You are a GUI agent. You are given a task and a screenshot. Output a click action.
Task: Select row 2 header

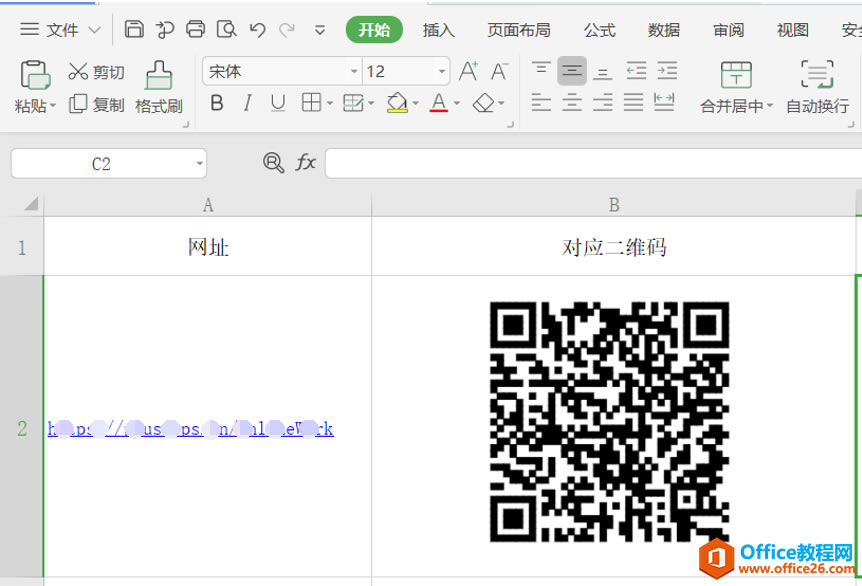point(22,427)
